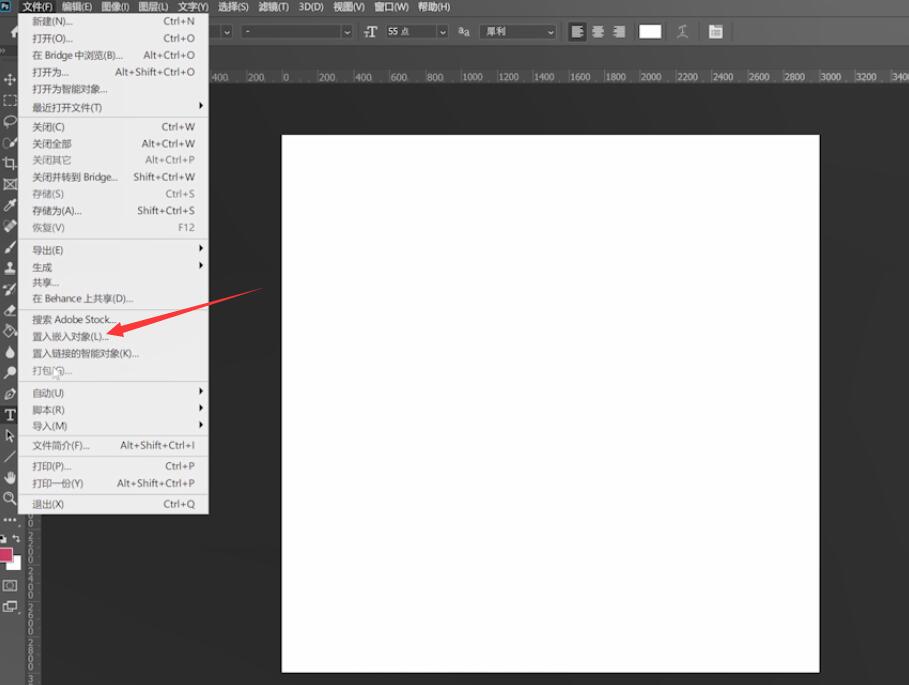Viewport: 909px width, 685px height.
Task: Click the font size field showing 55
Action: click(412, 32)
